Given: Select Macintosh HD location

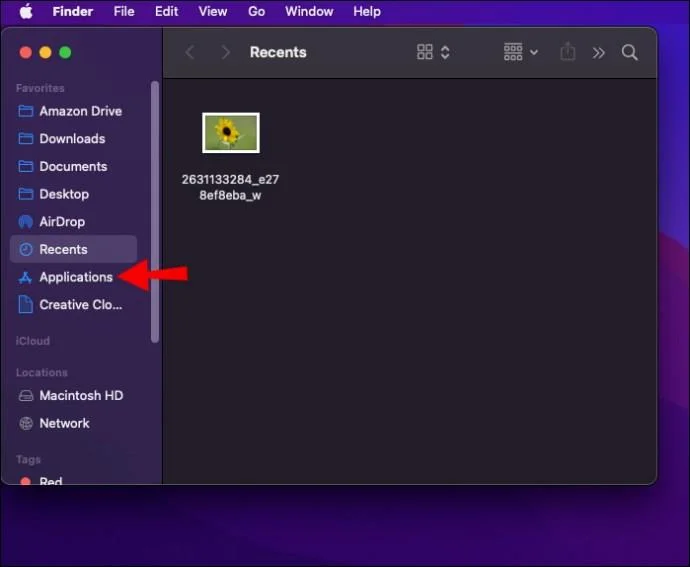Looking at the screenshot, I should tap(73, 395).
